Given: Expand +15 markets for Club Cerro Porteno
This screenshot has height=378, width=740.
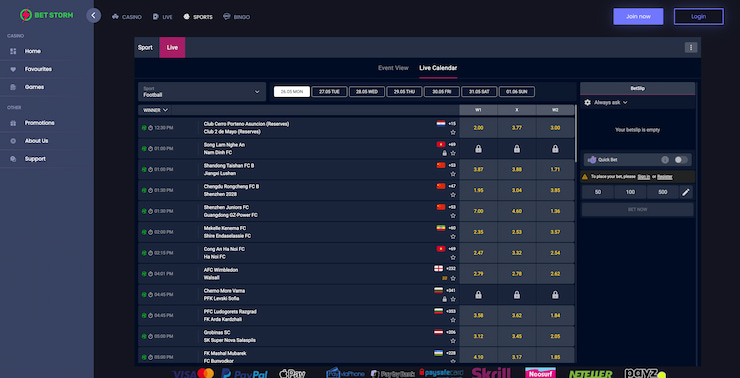Looking at the screenshot, I should pyautogui.click(x=452, y=124).
